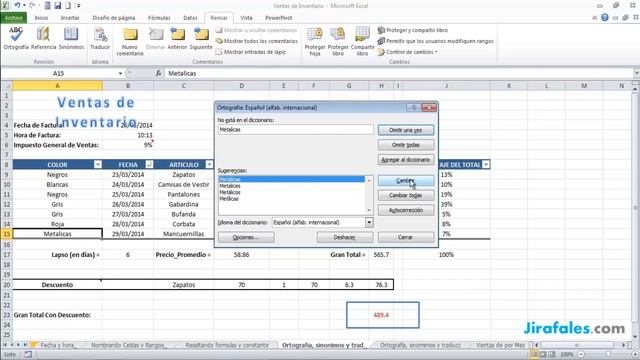This screenshot has height=360, width=640.
Task: Open the Fecha y hora sheet tab
Action: 57,345
